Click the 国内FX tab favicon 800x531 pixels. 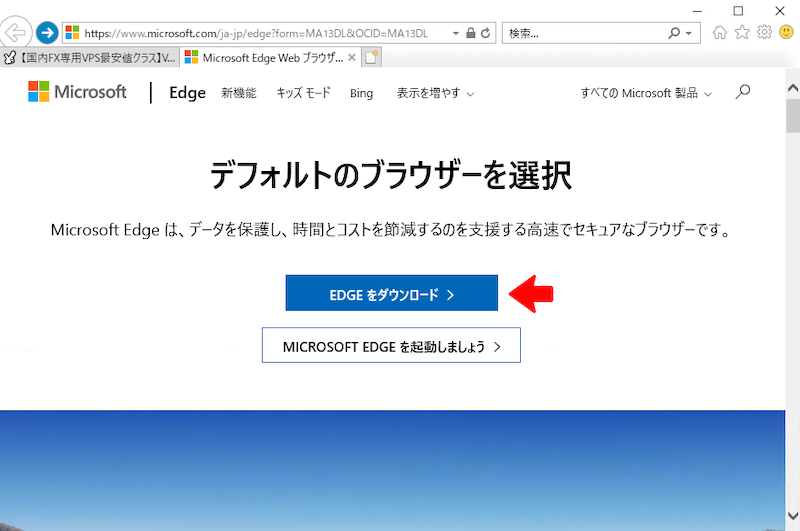pyautogui.click(x=9, y=58)
